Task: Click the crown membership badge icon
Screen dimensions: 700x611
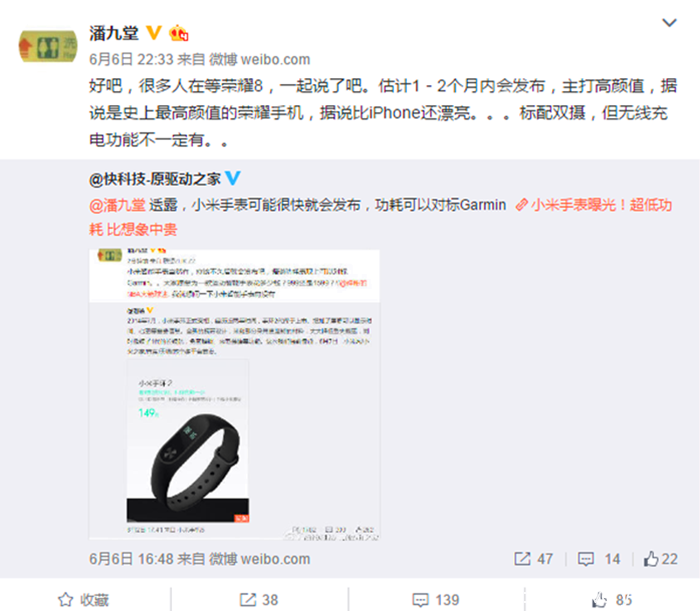Action: pyautogui.click(x=179, y=33)
